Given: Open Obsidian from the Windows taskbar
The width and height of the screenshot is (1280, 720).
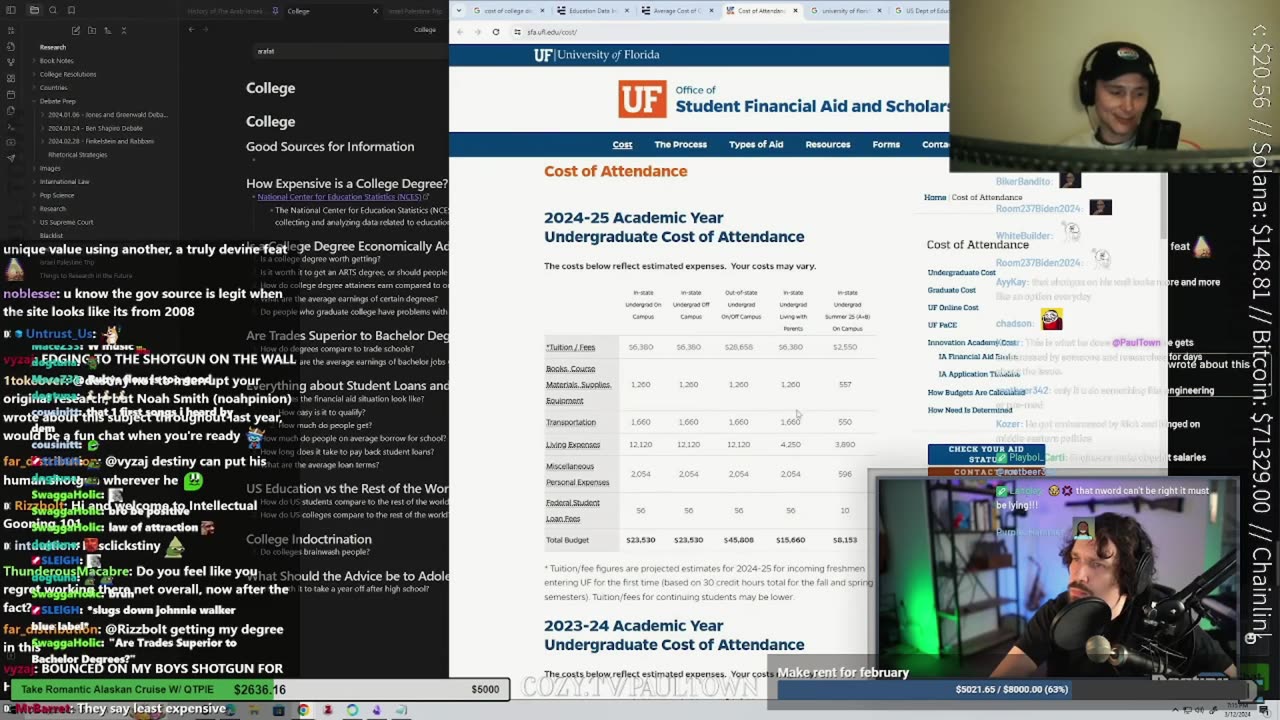Looking at the screenshot, I should (377, 711).
